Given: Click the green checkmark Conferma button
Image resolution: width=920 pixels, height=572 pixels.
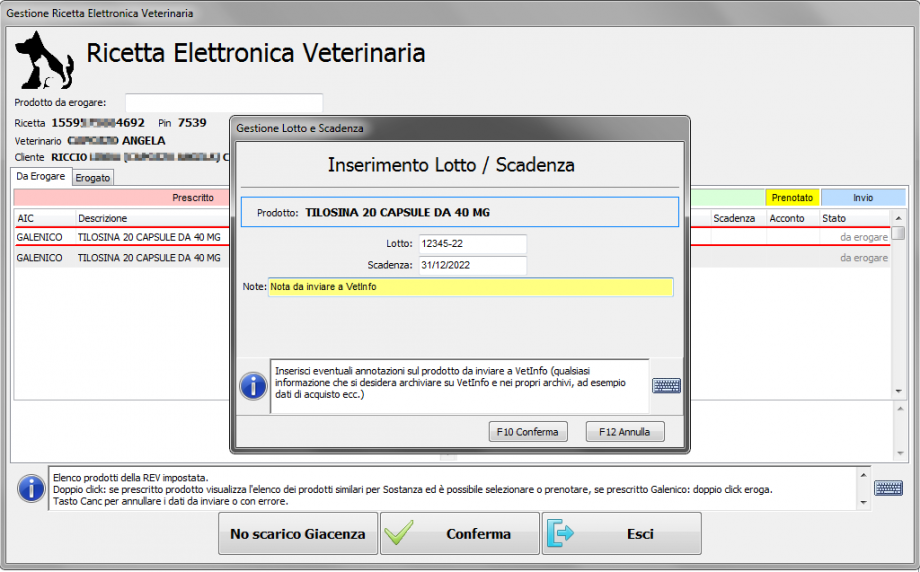Looking at the screenshot, I should pyautogui.click(x=459, y=534).
